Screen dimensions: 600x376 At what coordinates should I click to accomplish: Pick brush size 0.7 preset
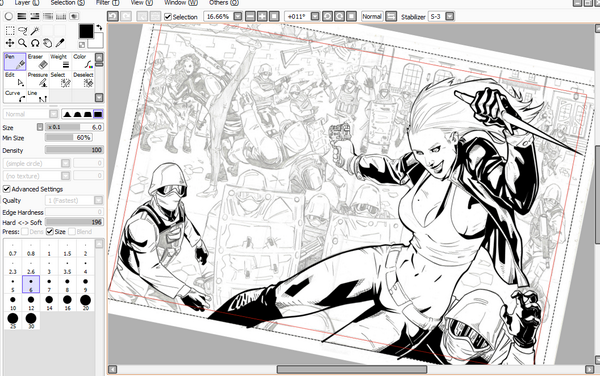click(x=13, y=249)
